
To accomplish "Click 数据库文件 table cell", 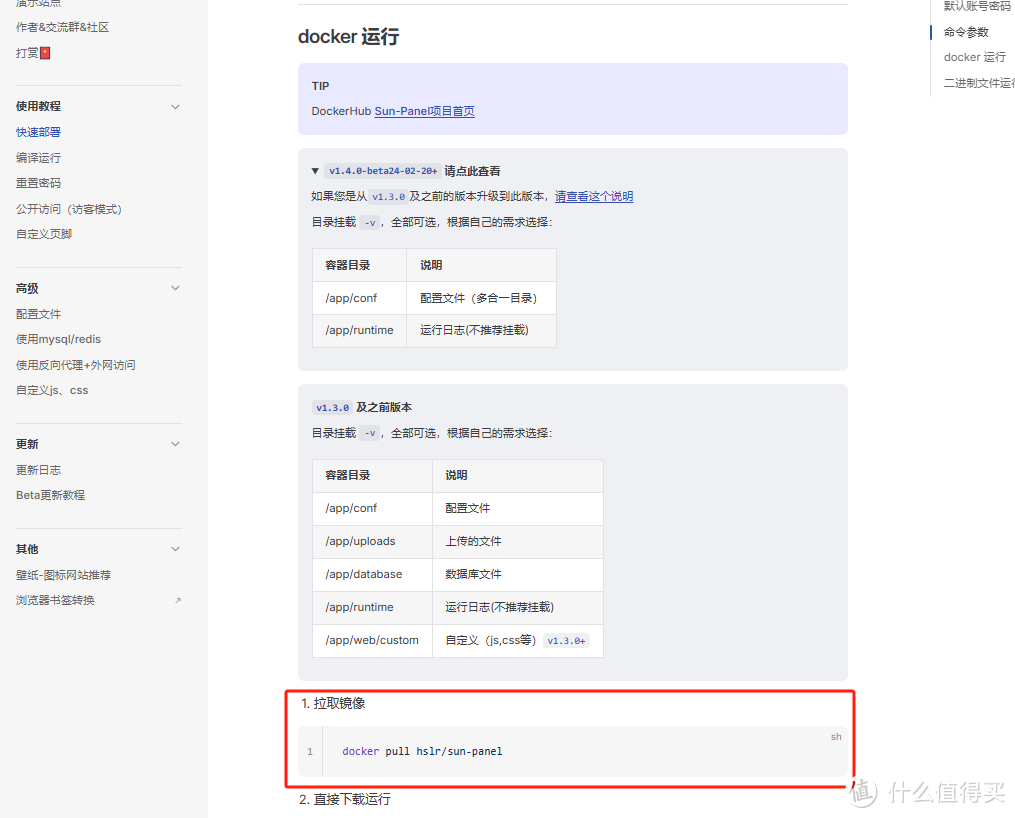I will tap(518, 575).
